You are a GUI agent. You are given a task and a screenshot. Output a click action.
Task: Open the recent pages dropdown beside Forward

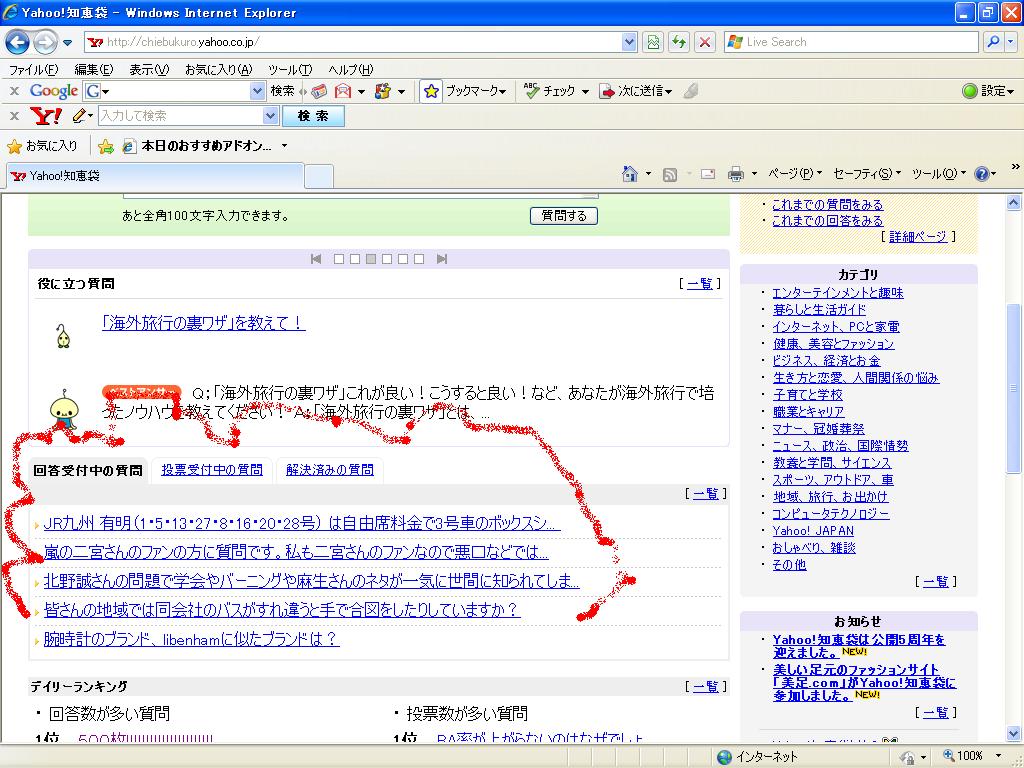tap(67, 43)
